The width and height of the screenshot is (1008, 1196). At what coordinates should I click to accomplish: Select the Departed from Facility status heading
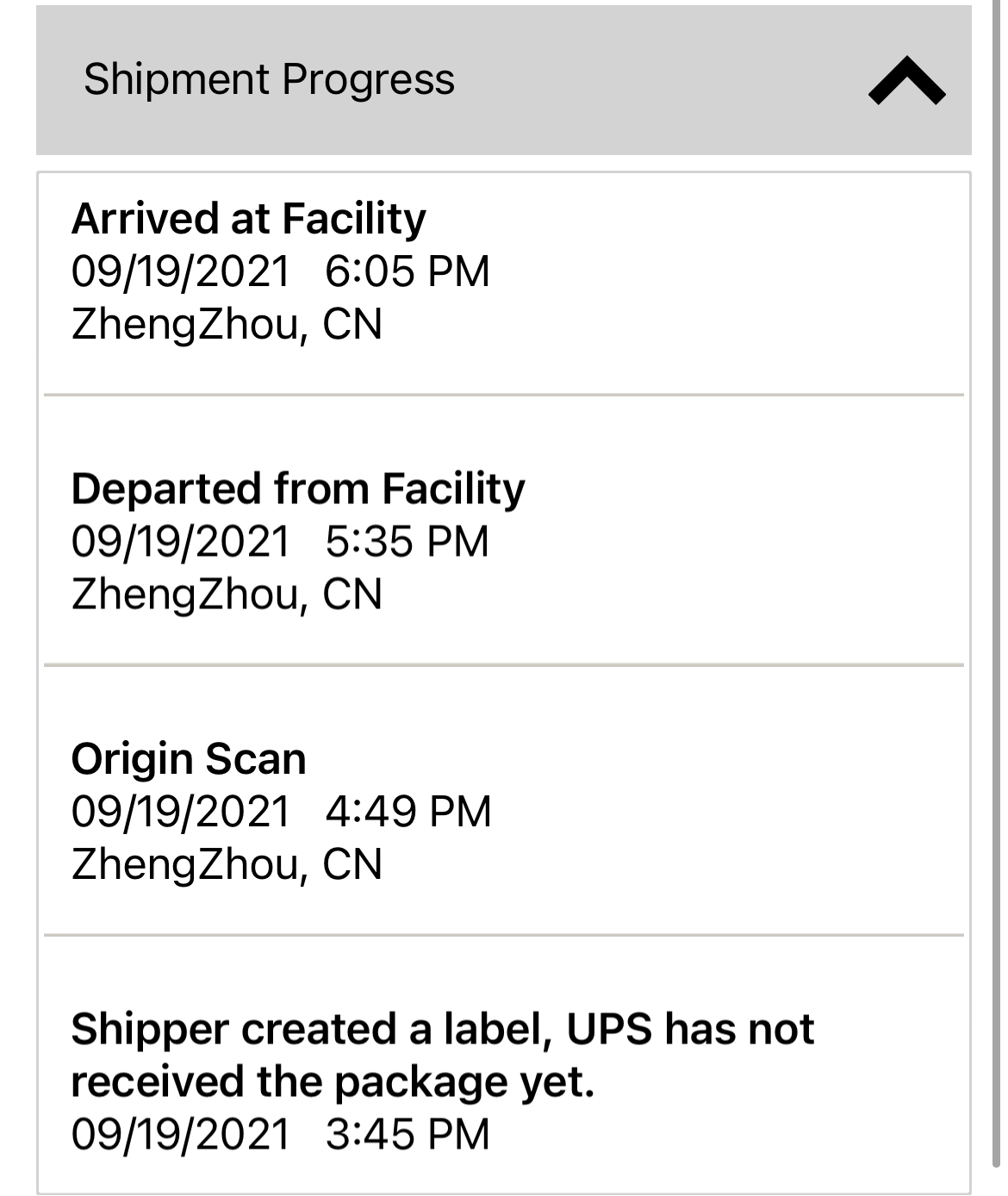(297, 489)
